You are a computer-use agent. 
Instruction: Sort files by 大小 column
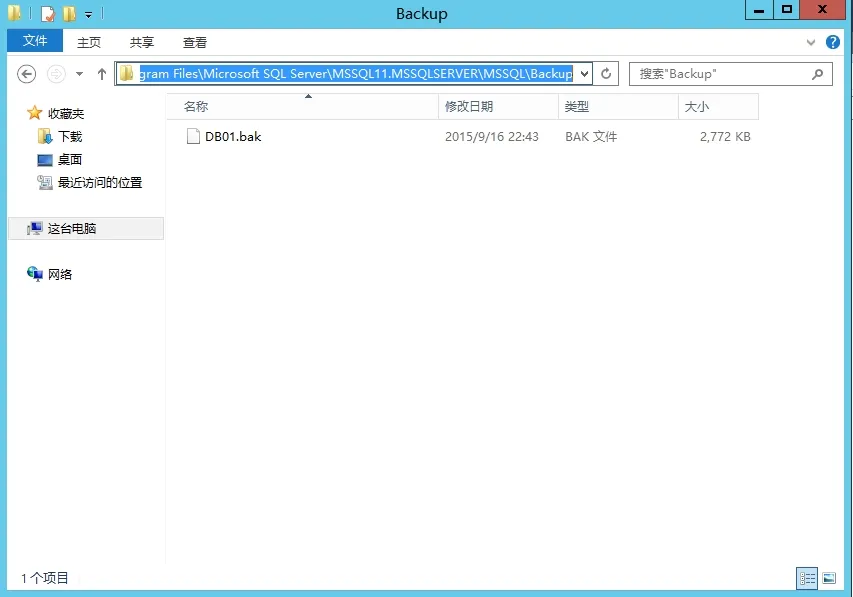719,107
